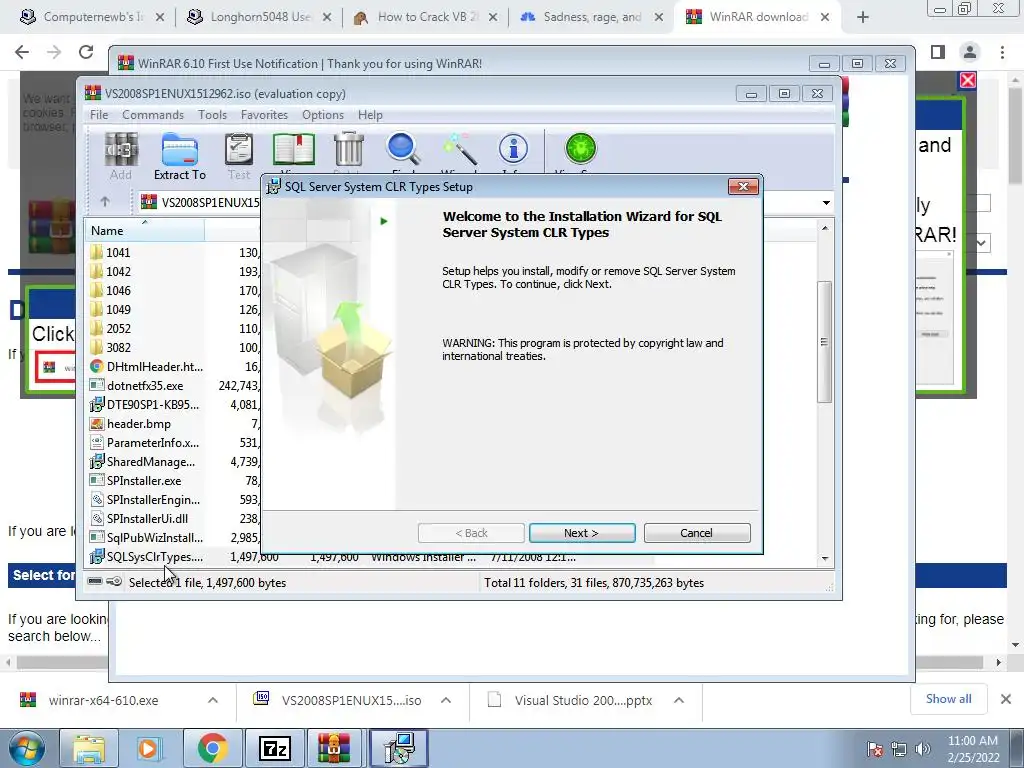The width and height of the screenshot is (1024, 768).
Task: Select the SPInstaller.exe file
Action: click(144, 481)
